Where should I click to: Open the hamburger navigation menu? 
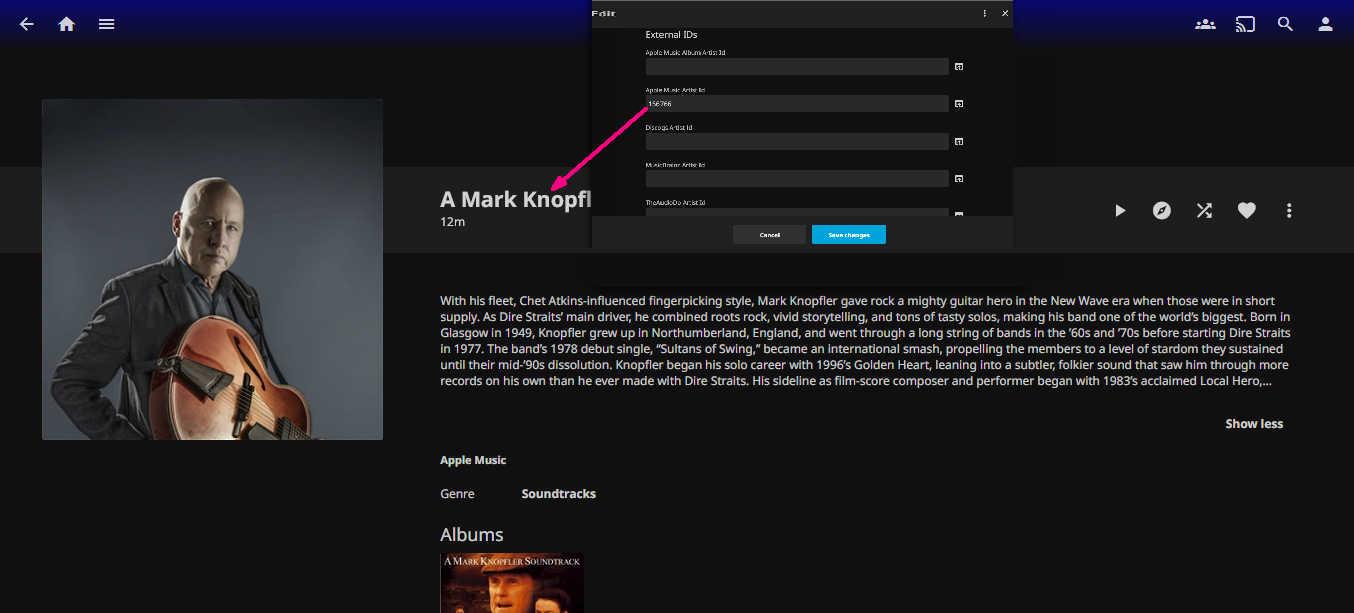point(107,24)
